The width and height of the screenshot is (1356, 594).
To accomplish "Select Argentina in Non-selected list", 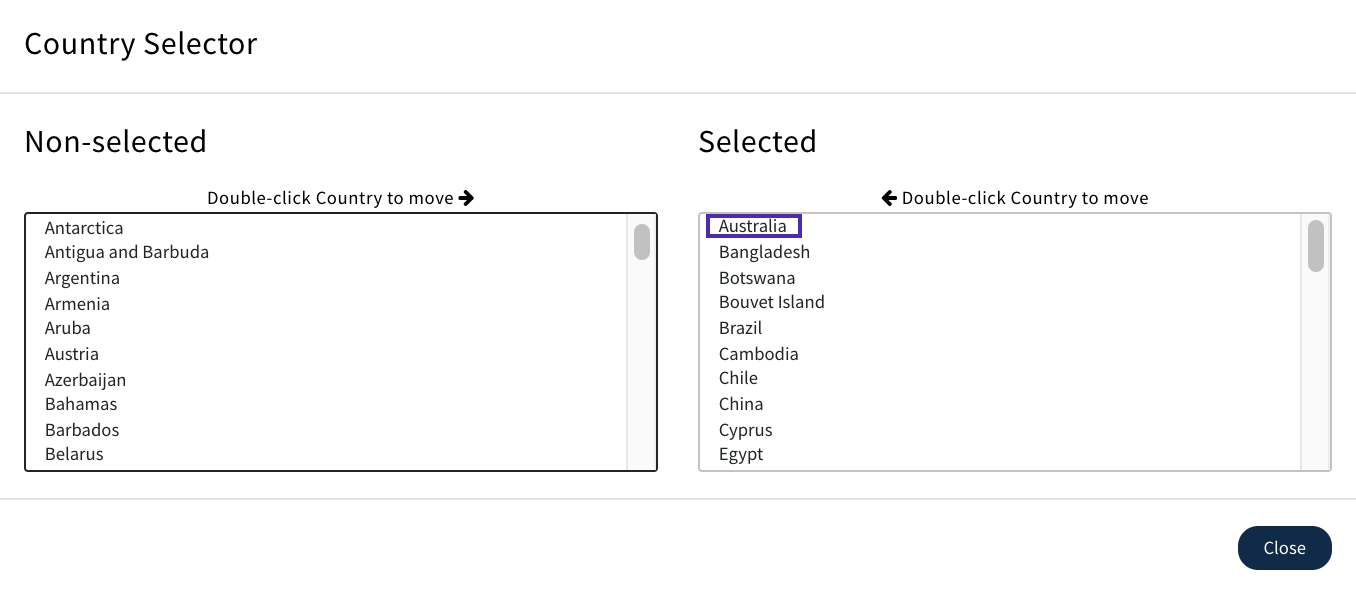I will 82,278.
